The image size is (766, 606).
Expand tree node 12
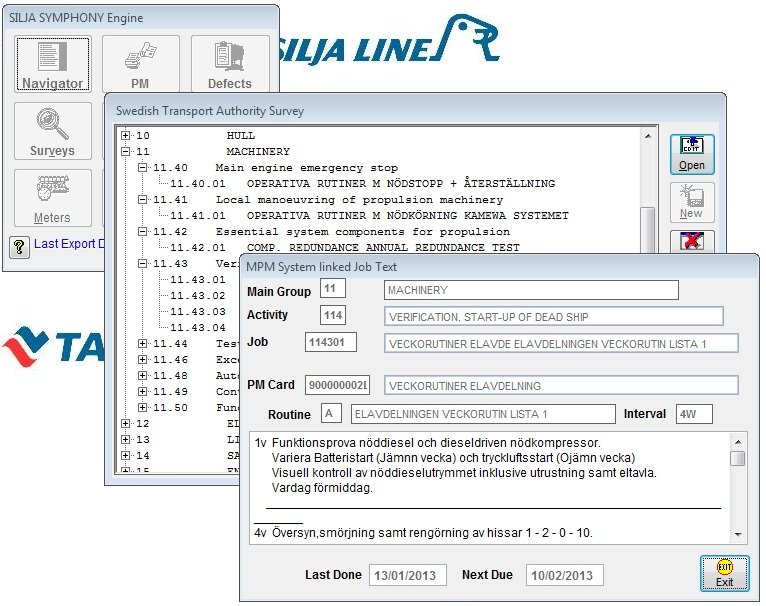click(x=126, y=424)
